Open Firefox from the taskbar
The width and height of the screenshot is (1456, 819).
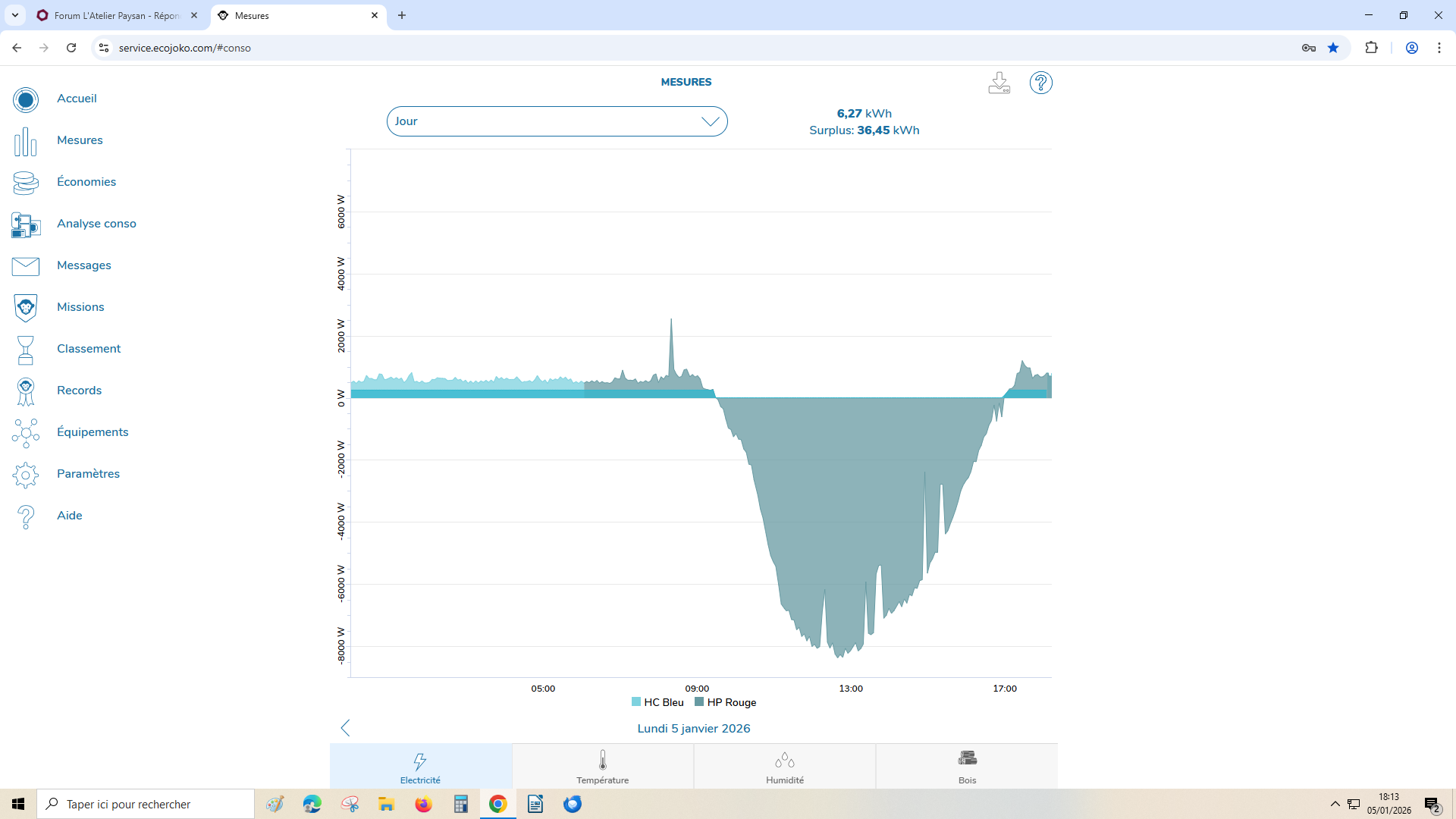click(423, 804)
